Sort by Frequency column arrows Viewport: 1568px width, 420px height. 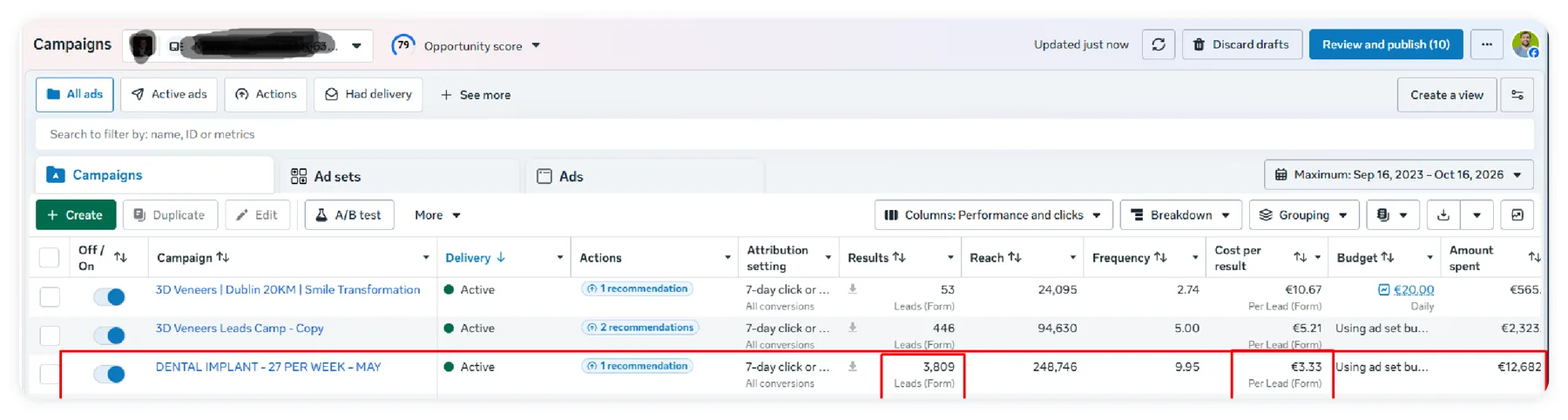tap(1160, 257)
